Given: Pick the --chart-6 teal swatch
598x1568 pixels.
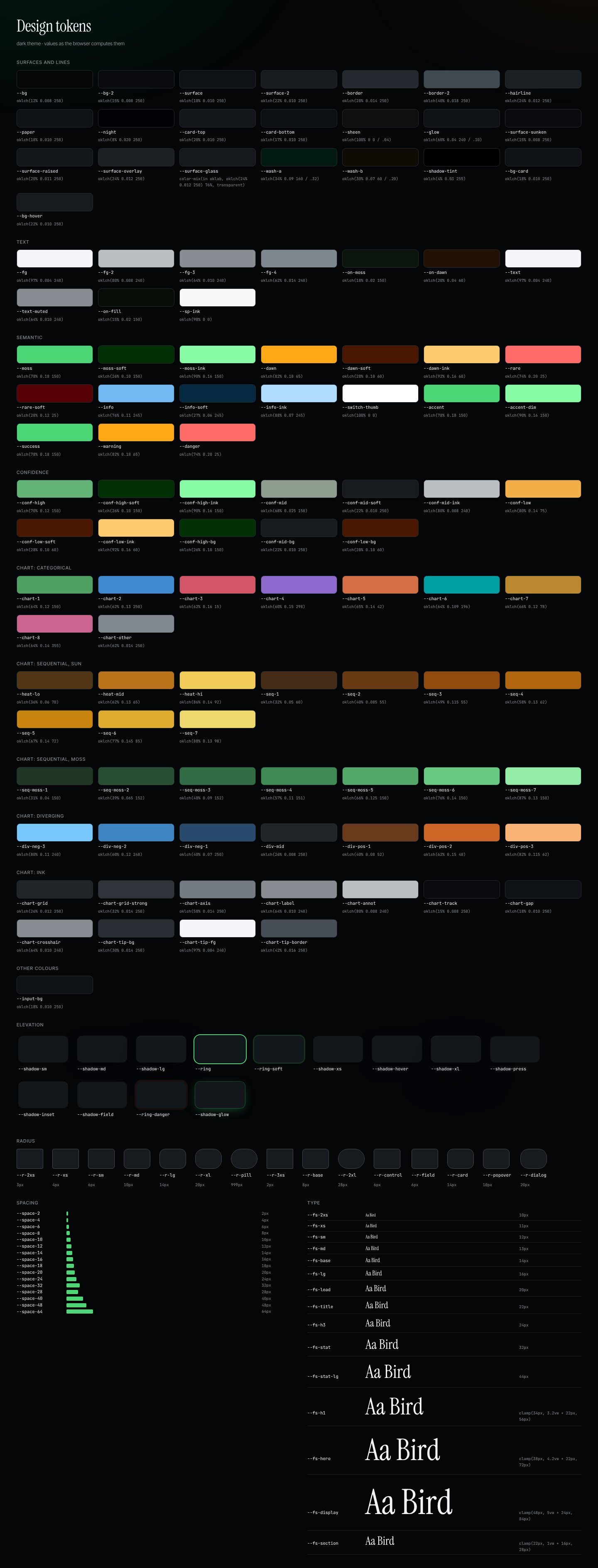Looking at the screenshot, I should 462,585.
